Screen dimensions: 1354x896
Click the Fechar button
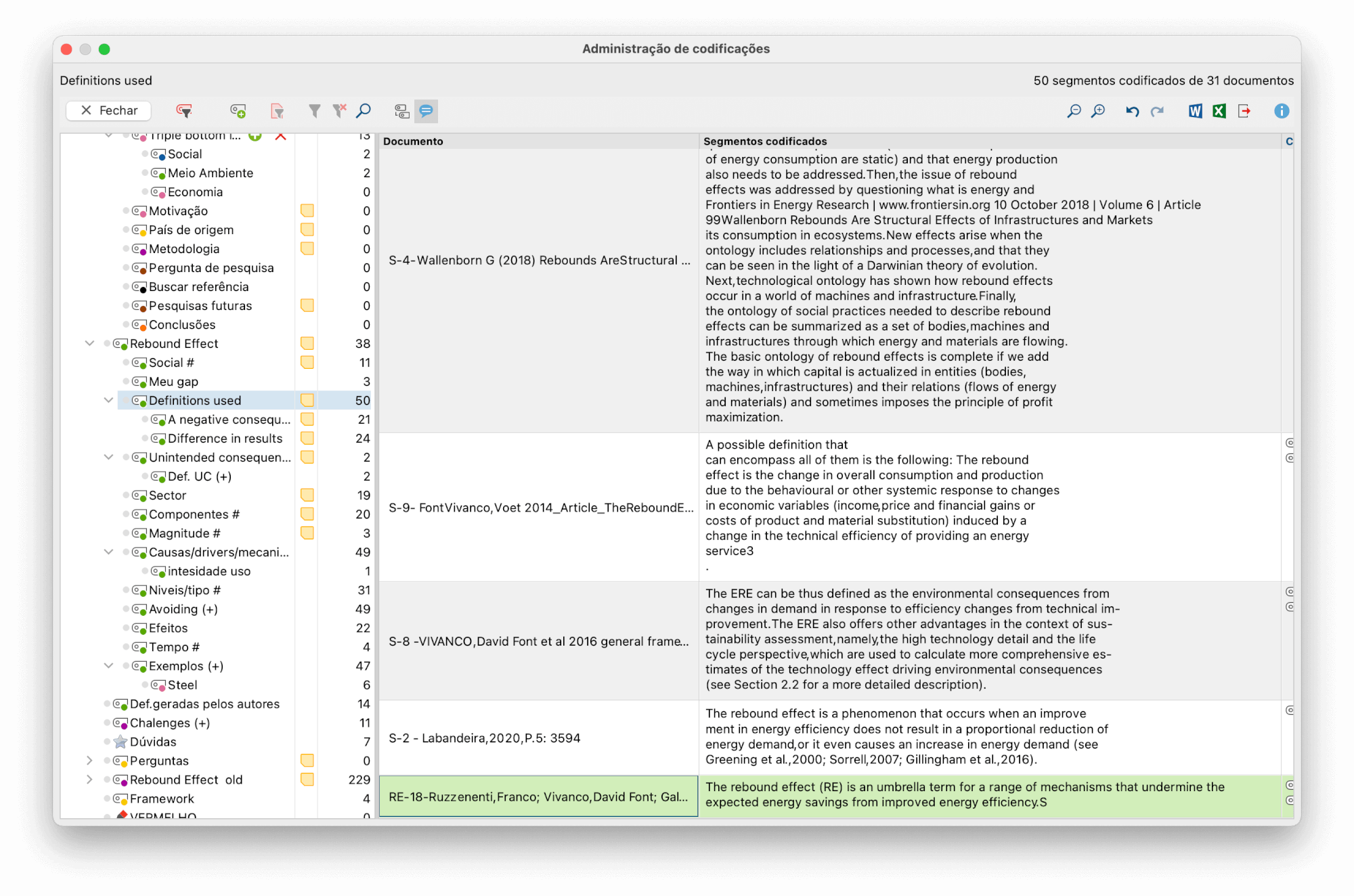point(108,110)
